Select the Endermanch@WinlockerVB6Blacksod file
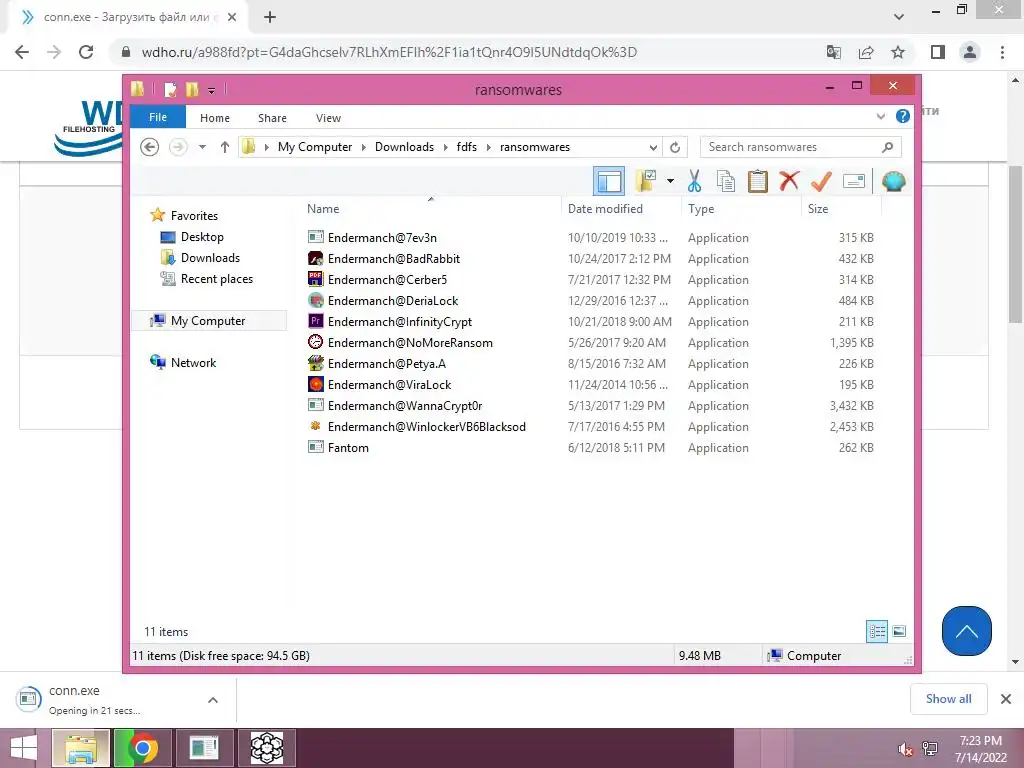 tap(426, 426)
